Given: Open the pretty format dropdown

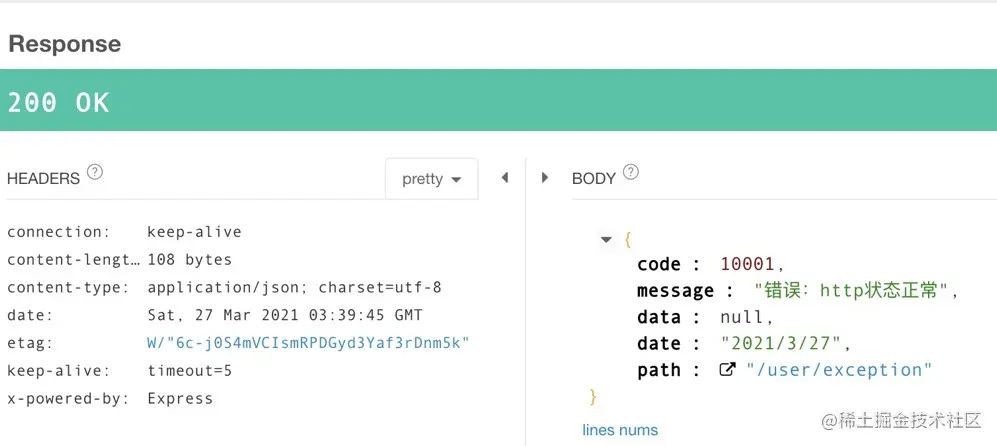Looking at the screenshot, I should 431,179.
